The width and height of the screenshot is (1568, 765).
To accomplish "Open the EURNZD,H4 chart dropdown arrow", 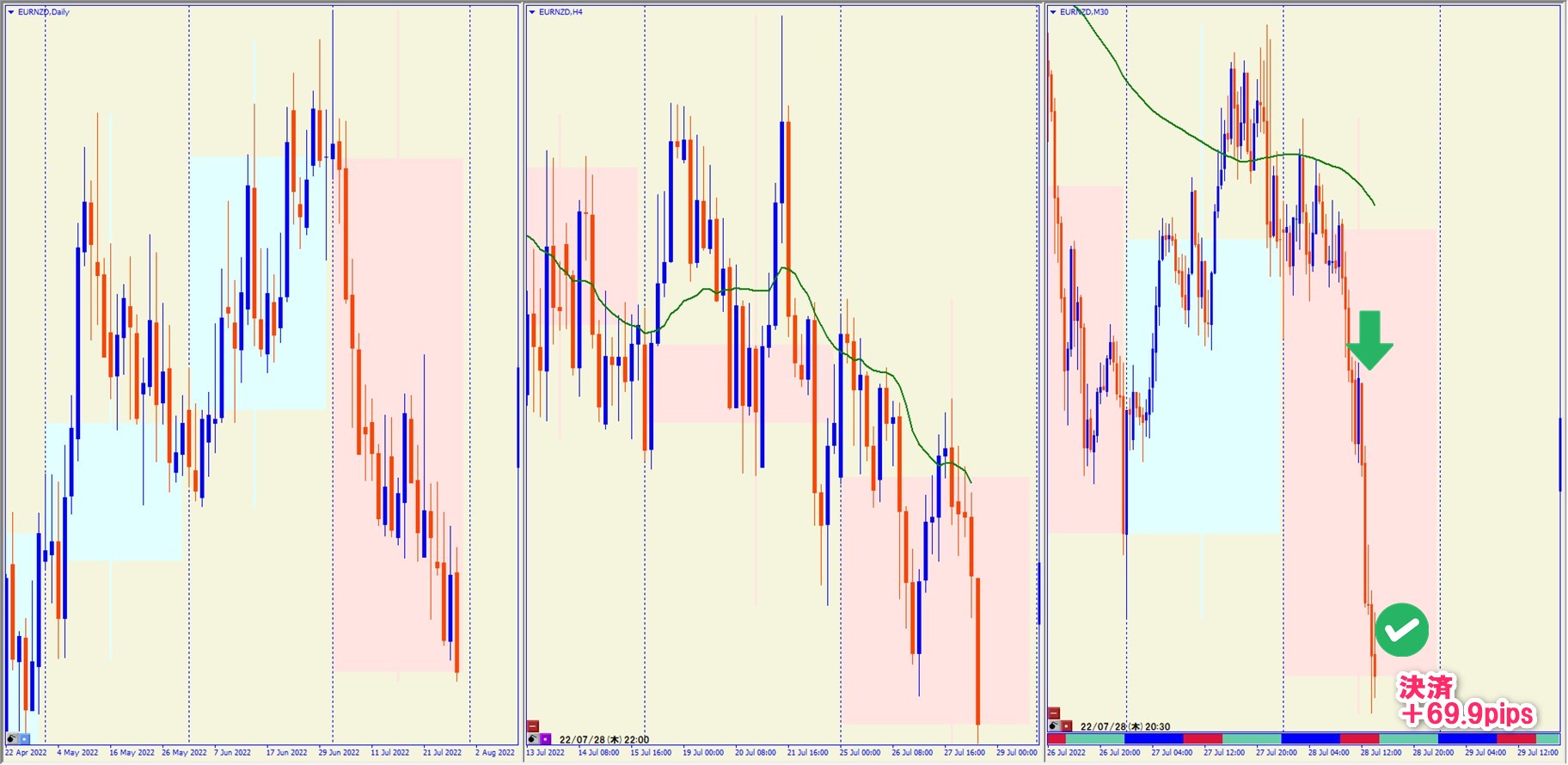I will point(532,12).
